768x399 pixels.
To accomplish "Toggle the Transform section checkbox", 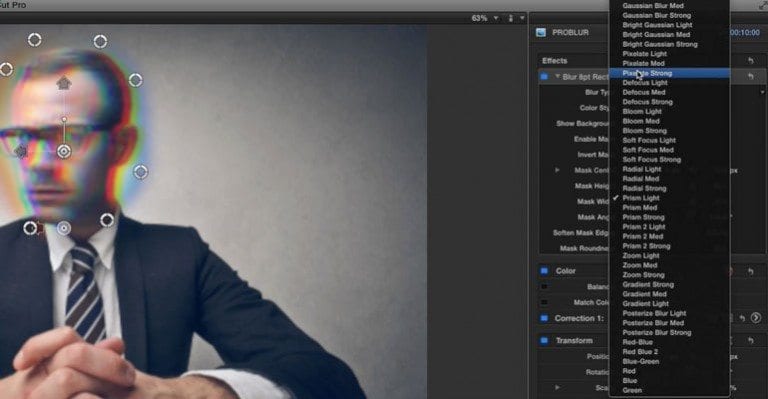I will pyautogui.click(x=544, y=340).
